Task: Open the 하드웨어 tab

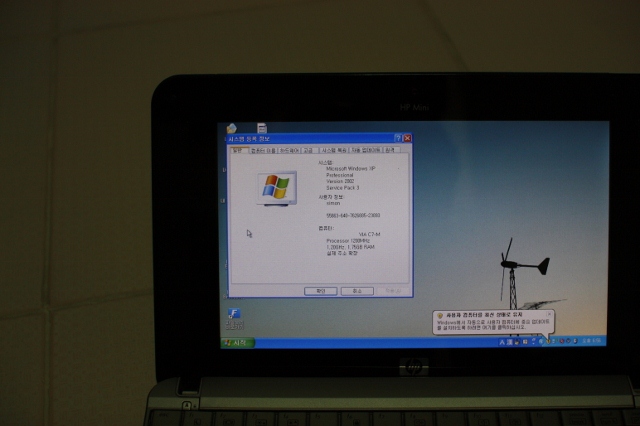Action: (289, 150)
